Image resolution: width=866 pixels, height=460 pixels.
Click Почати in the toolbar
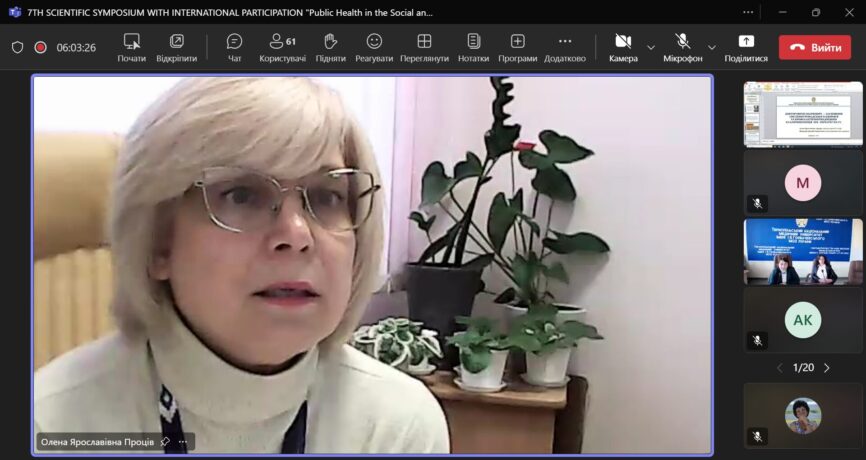click(x=131, y=46)
